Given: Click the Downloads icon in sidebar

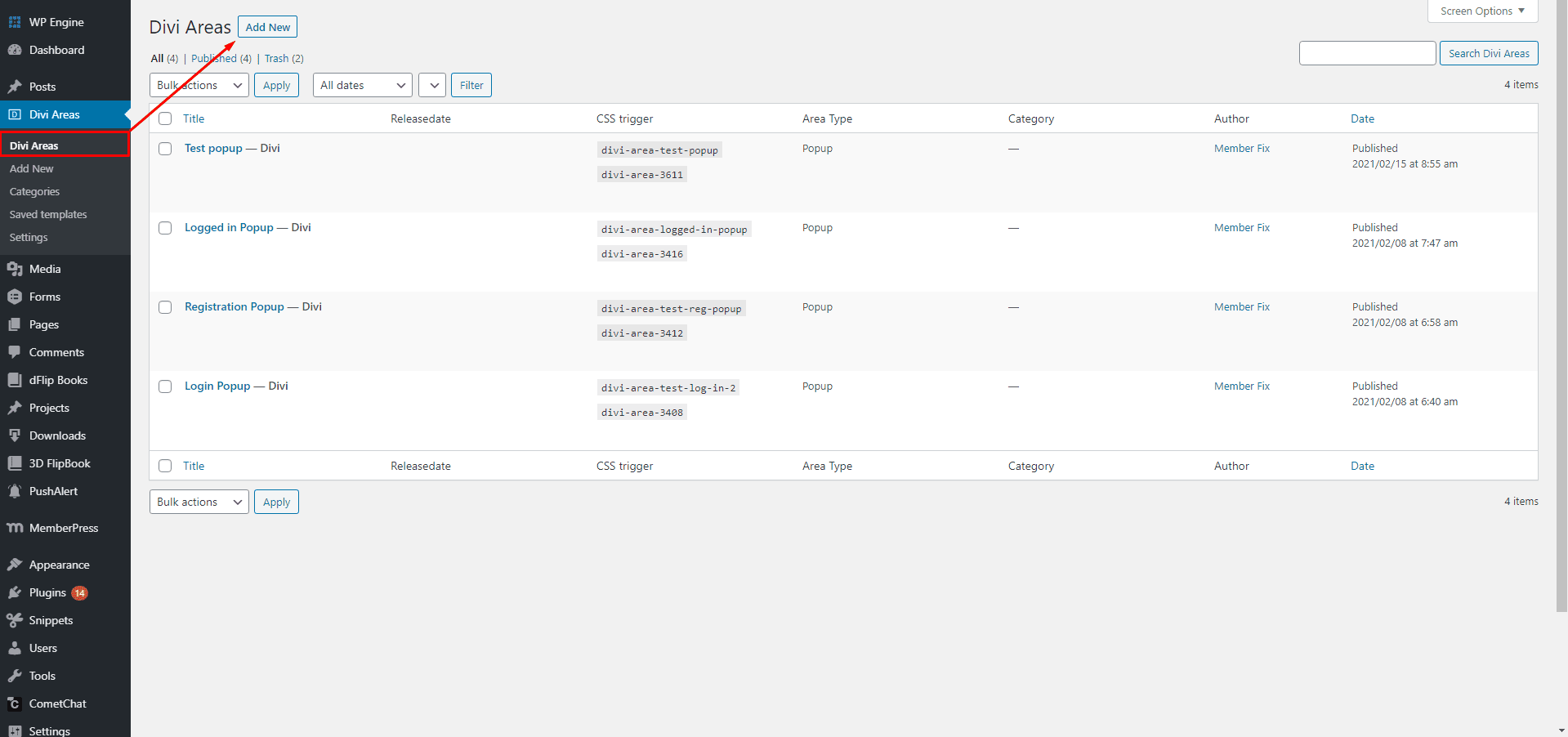Looking at the screenshot, I should [15, 435].
